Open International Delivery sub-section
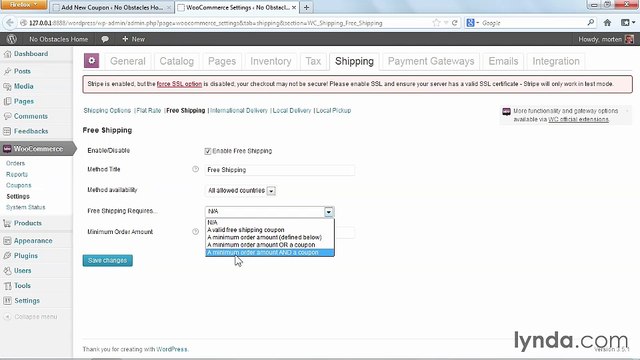 239,111
